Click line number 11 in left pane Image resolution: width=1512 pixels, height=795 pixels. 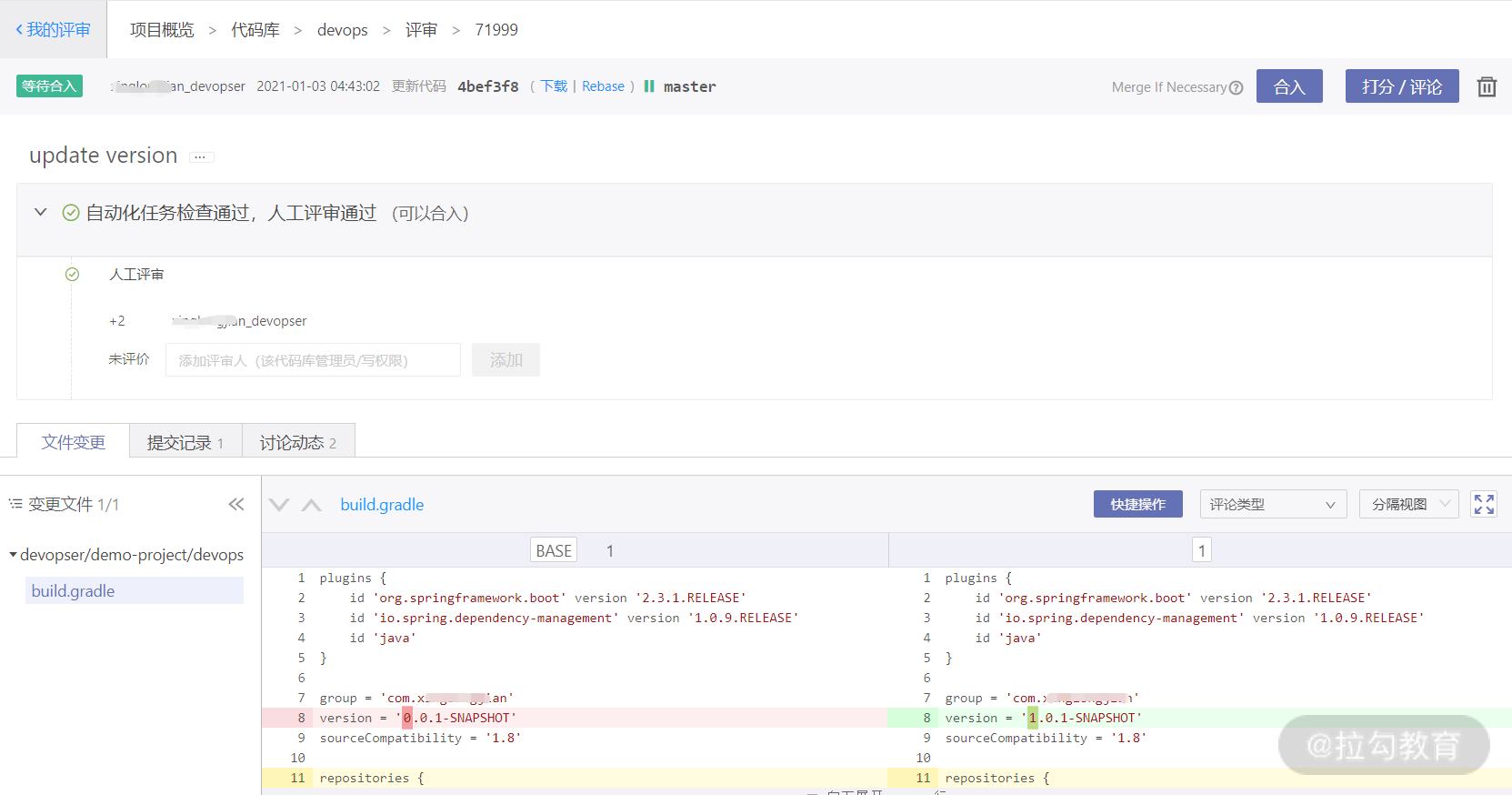(298, 778)
